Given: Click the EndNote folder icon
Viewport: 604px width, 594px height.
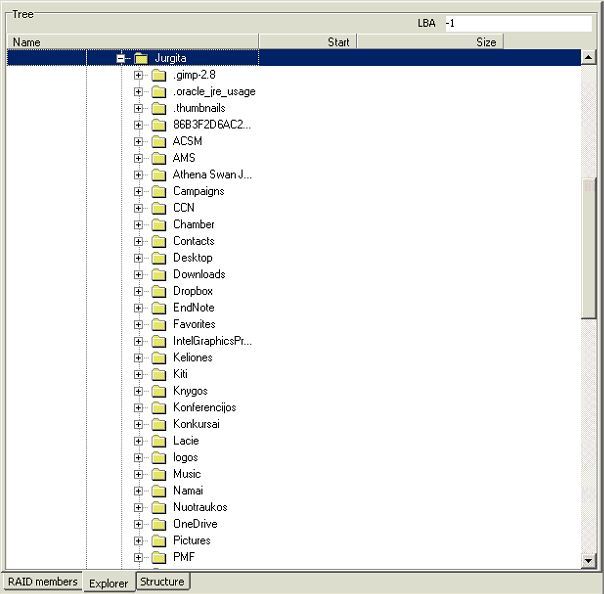Looking at the screenshot, I should click(x=158, y=308).
